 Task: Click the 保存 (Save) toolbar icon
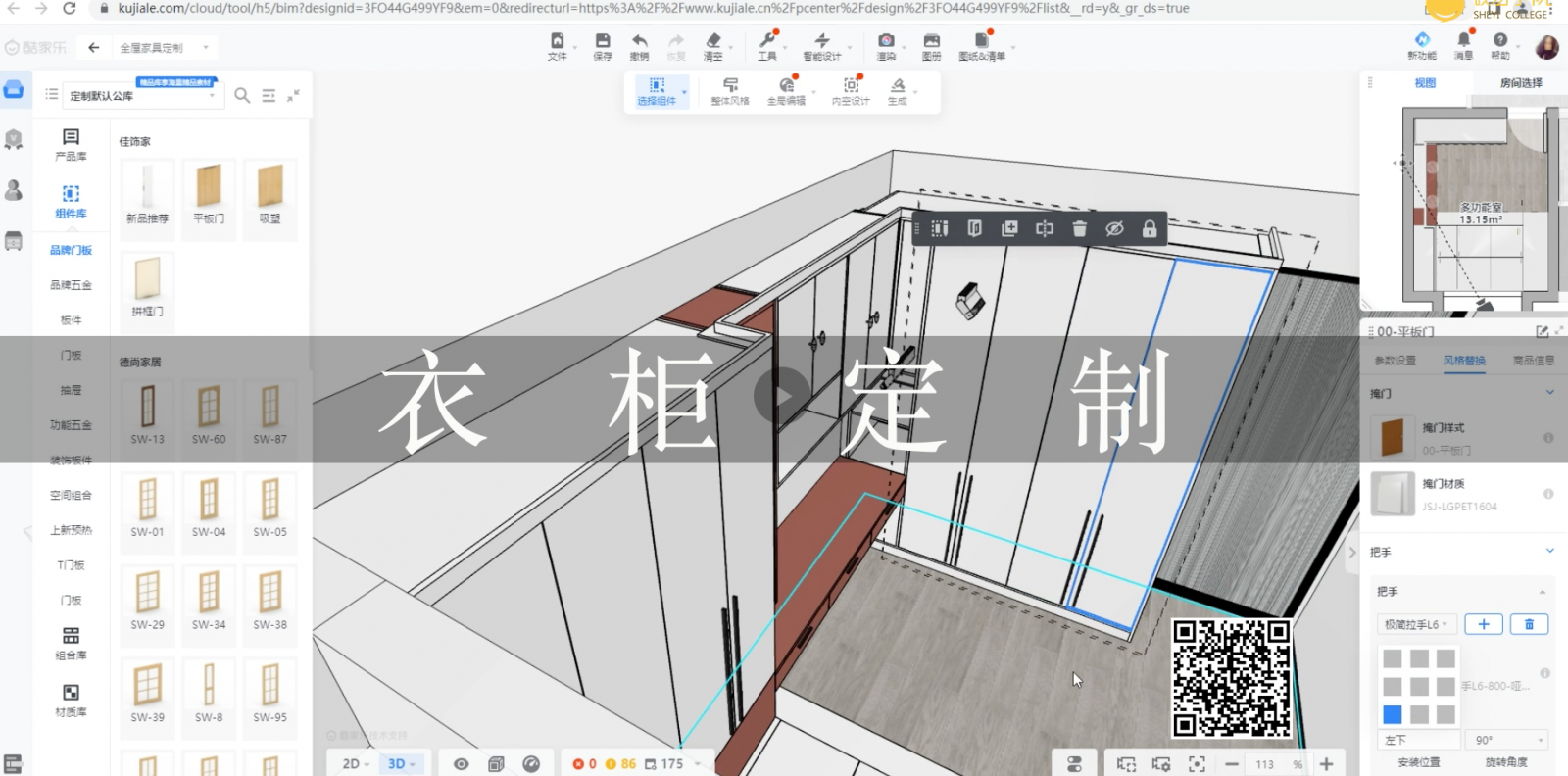[602, 42]
